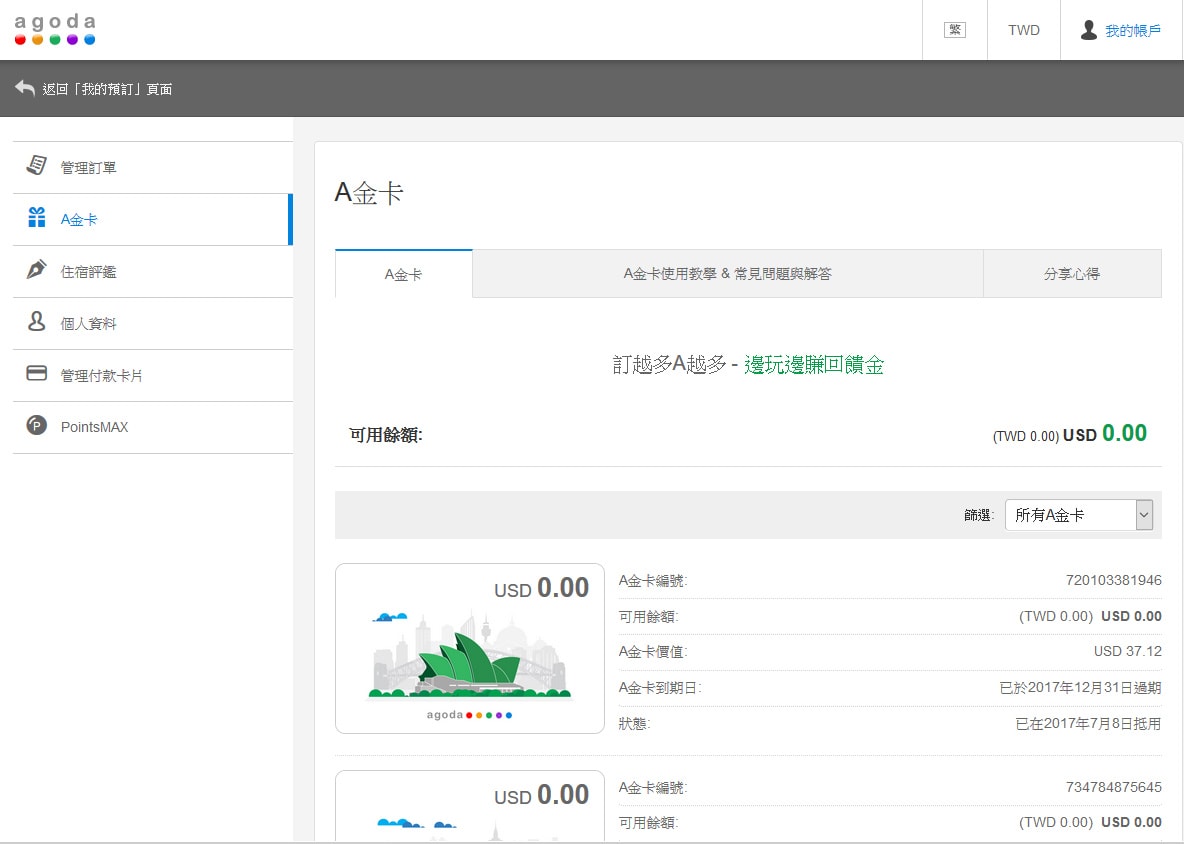Image resolution: width=1184 pixels, height=844 pixels.
Task: Click the 可用餘額 total balance amount
Action: 1069,434
